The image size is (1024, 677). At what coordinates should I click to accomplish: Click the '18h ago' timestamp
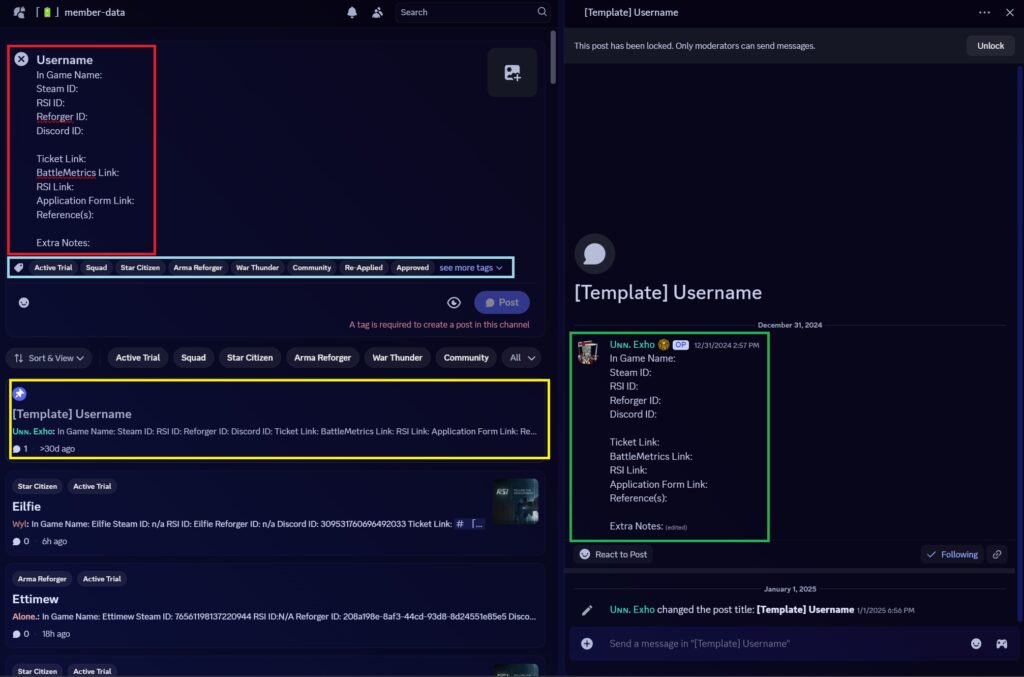[56, 634]
